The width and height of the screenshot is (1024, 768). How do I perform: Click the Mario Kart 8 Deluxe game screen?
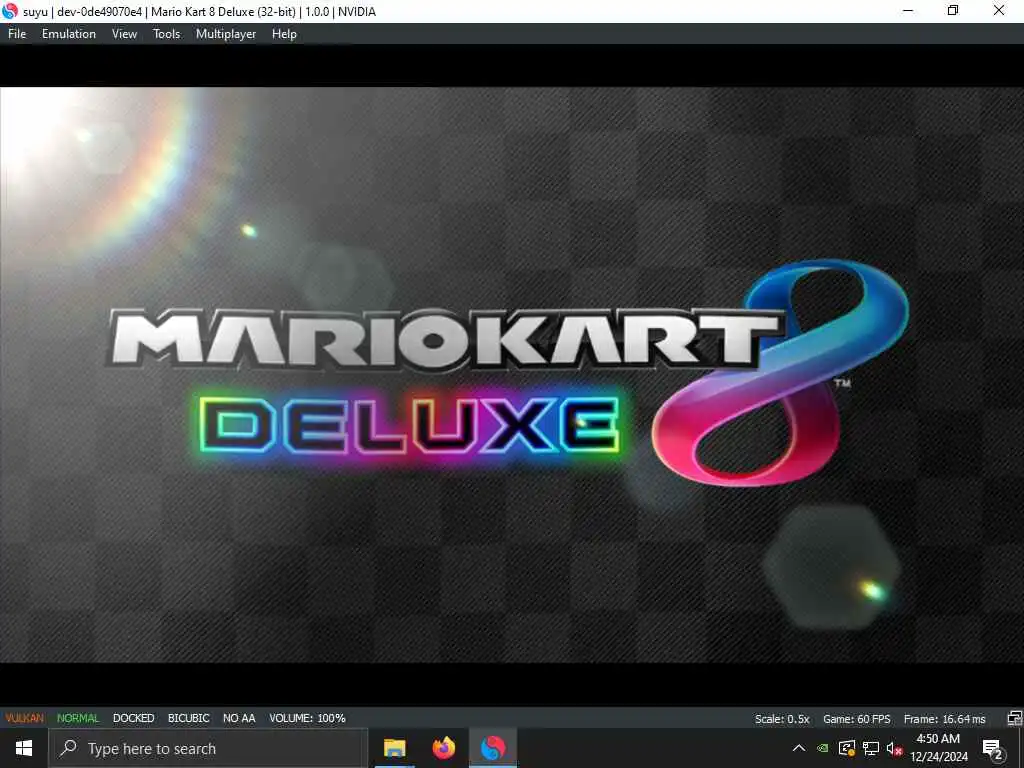pyautogui.click(x=512, y=375)
